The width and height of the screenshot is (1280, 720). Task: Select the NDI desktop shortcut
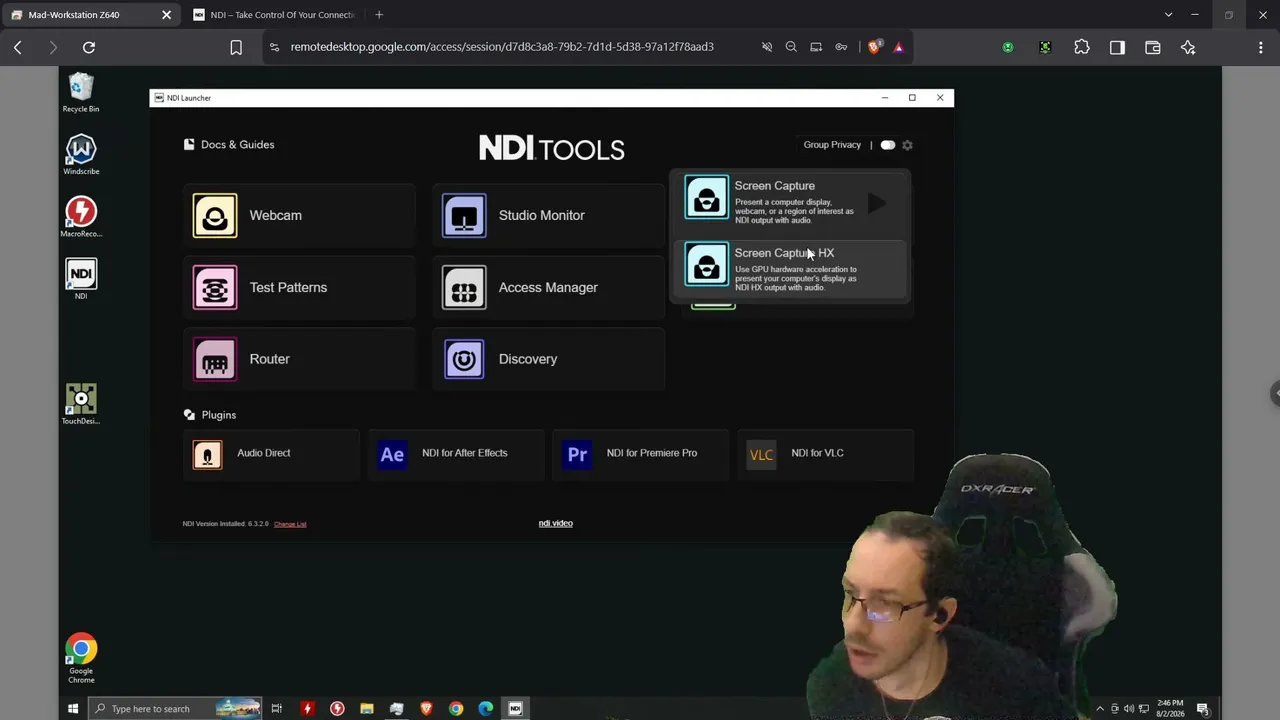coord(81,279)
